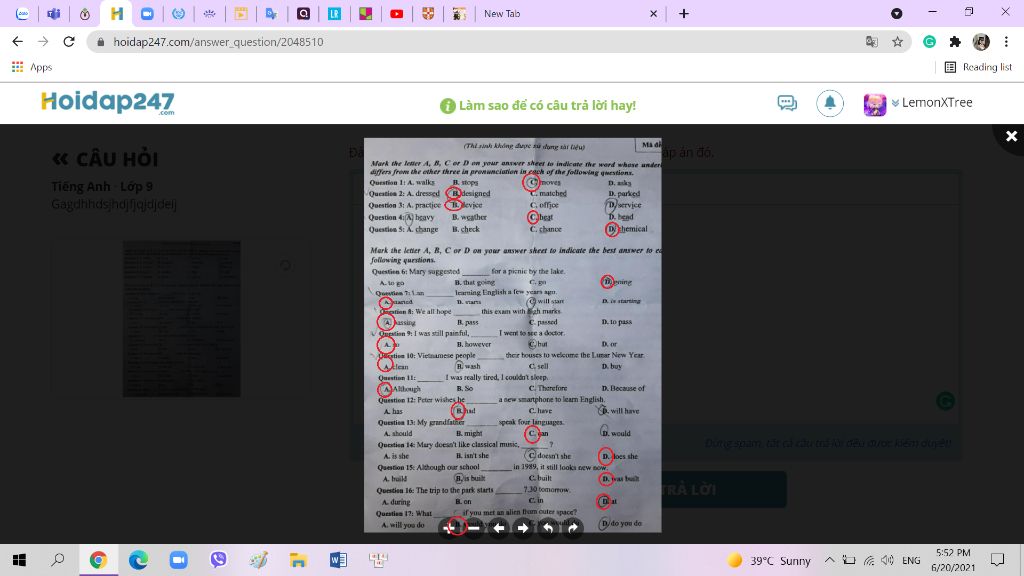The width and height of the screenshot is (1024, 576).
Task: Open the Windows notification center
Action: click(997, 560)
